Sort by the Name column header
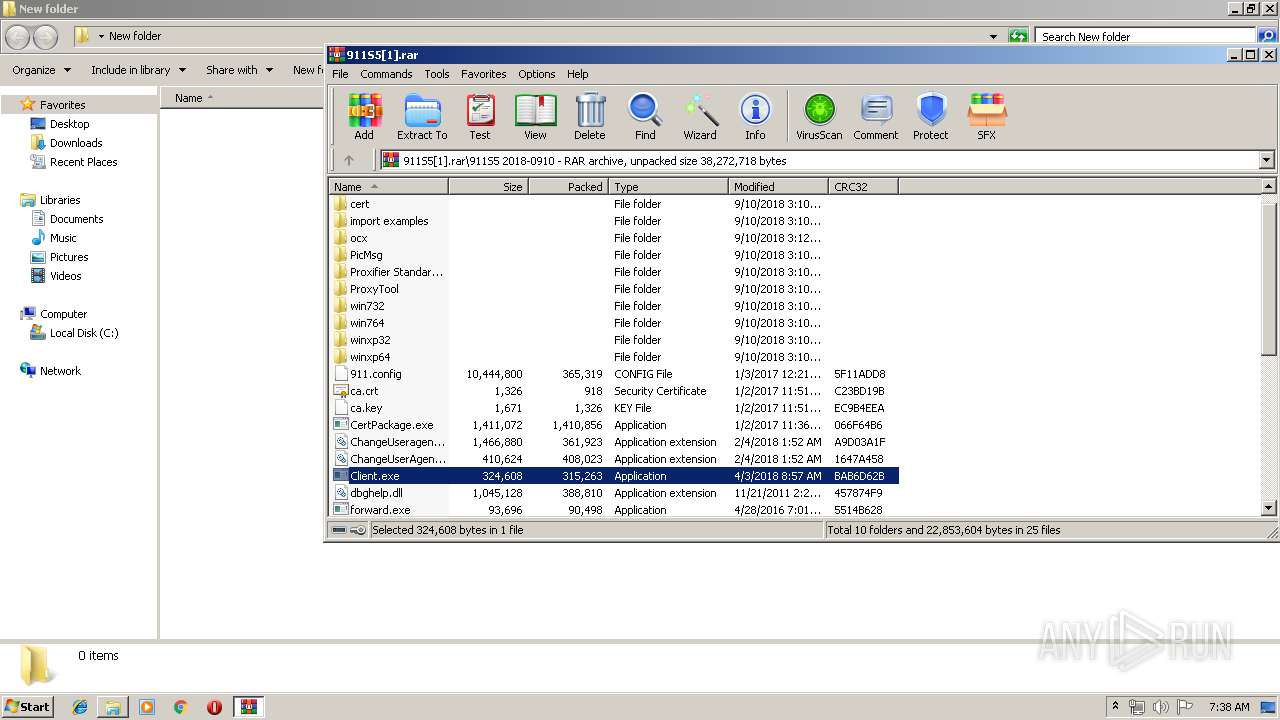1280x720 pixels. click(389, 187)
